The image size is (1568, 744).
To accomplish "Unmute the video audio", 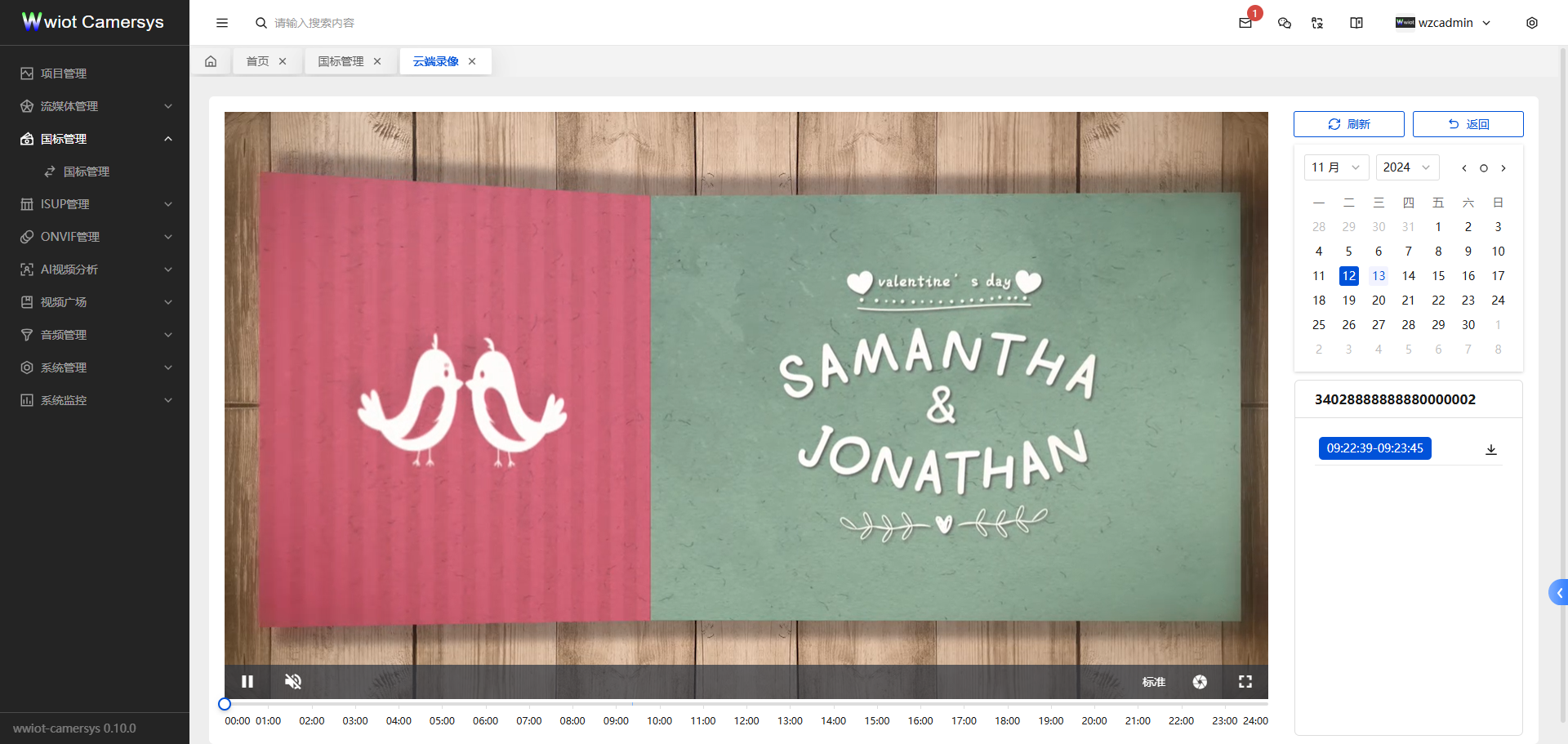I will pyautogui.click(x=293, y=681).
